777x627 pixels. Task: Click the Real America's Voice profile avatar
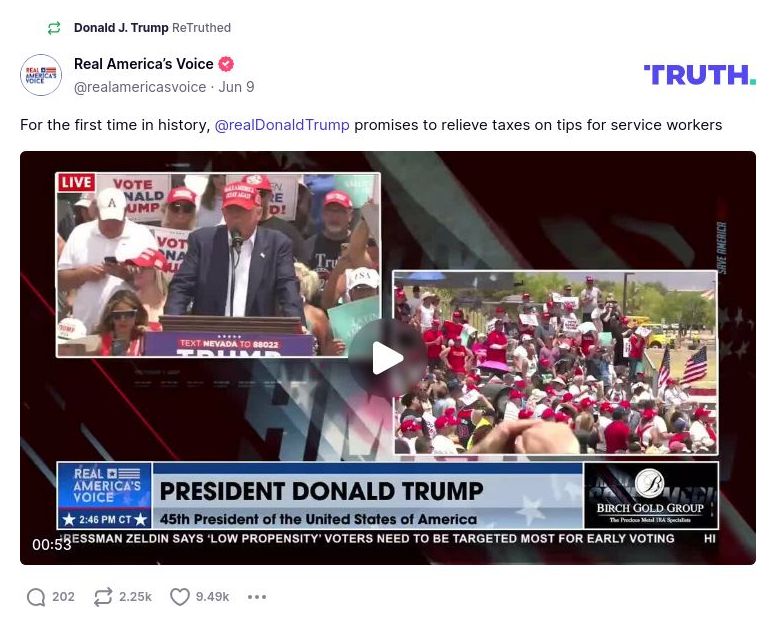[x=41, y=75]
